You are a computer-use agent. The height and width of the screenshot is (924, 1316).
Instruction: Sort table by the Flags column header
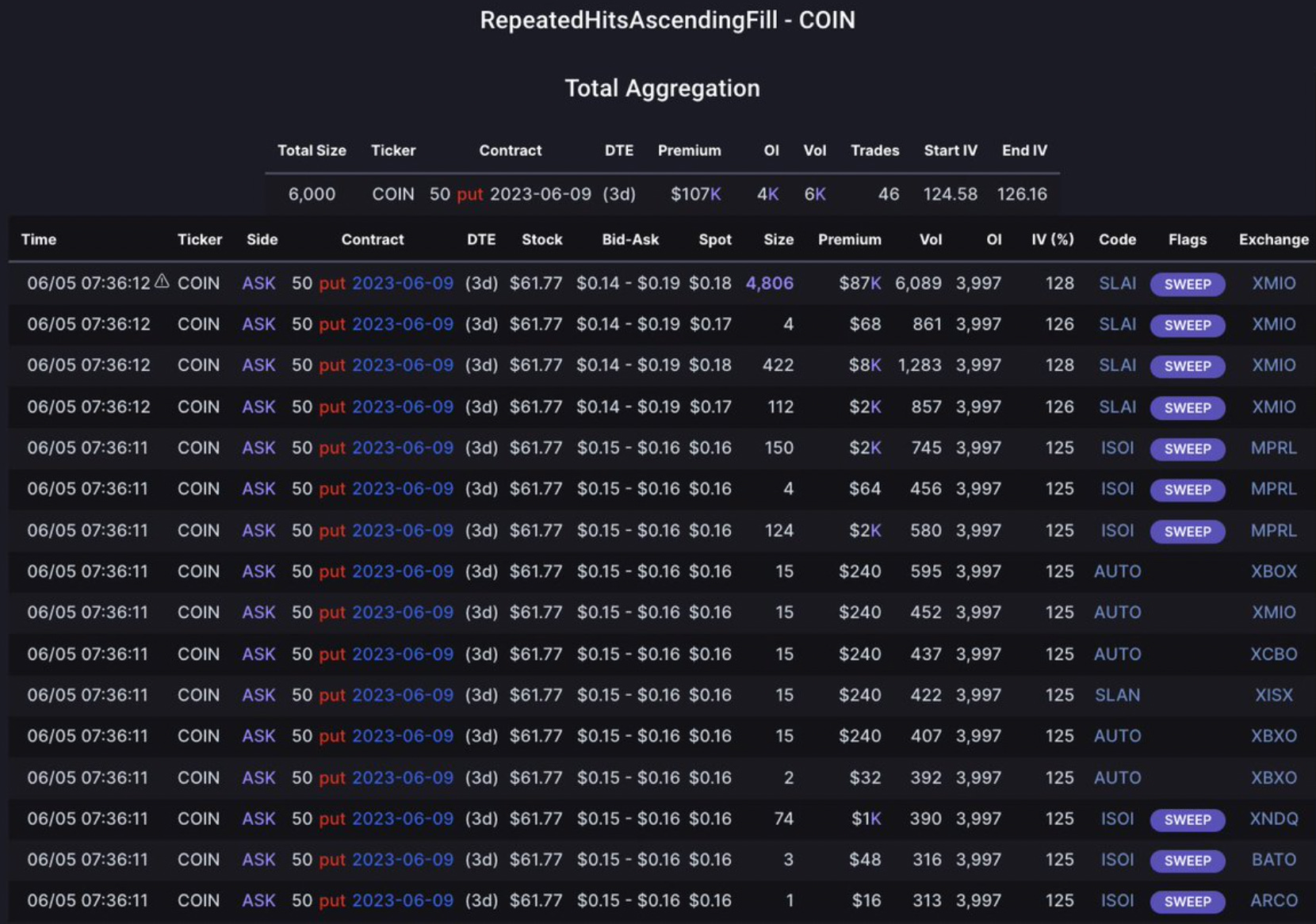click(x=1187, y=239)
